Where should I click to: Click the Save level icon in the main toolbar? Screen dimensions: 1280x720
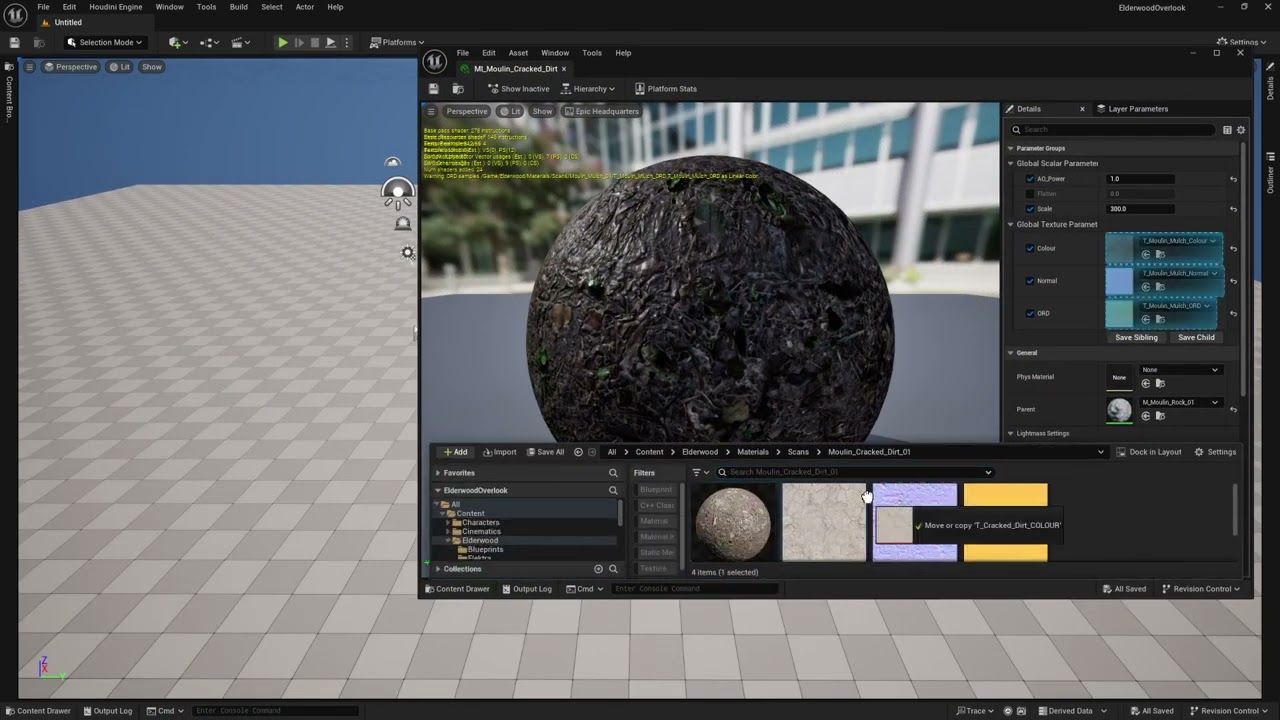click(x=14, y=42)
